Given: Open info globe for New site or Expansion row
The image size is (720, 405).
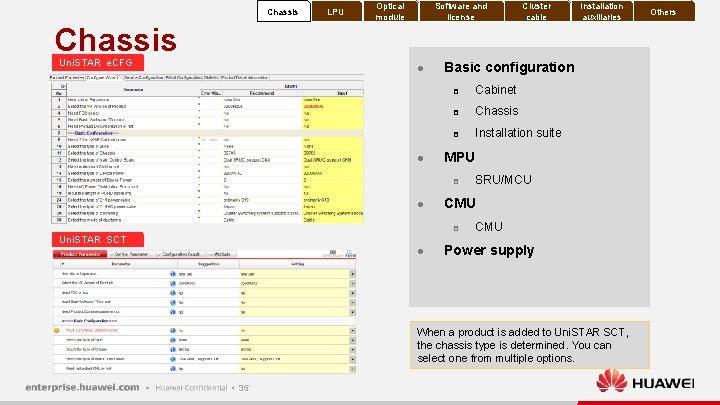Looking at the screenshot, I should click(173, 274).
